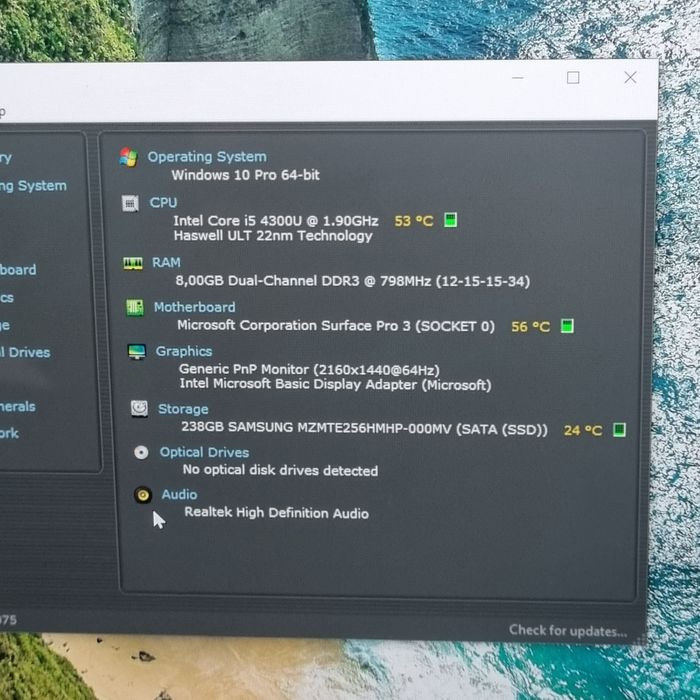
Task: Click Microsoft Corporation Surface Pro 3 text
Action: click(x=336, y=325)
